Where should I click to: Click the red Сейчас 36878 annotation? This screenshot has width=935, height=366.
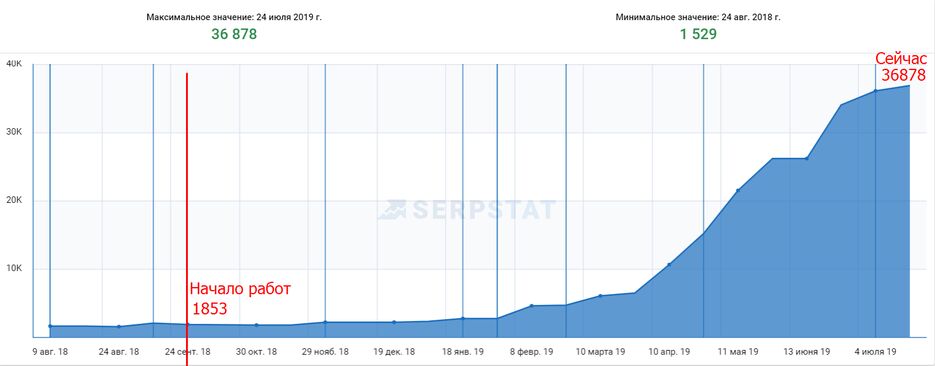(x=903, y=67)
